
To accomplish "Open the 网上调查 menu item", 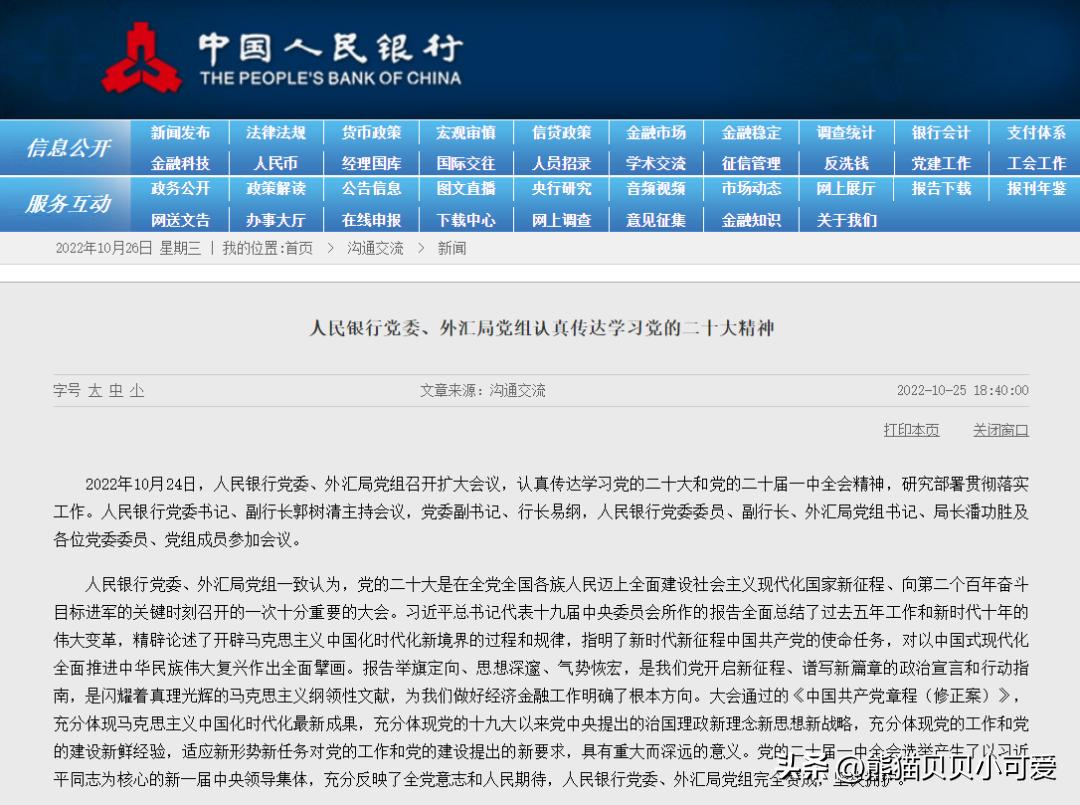I will tap(561, 219).
